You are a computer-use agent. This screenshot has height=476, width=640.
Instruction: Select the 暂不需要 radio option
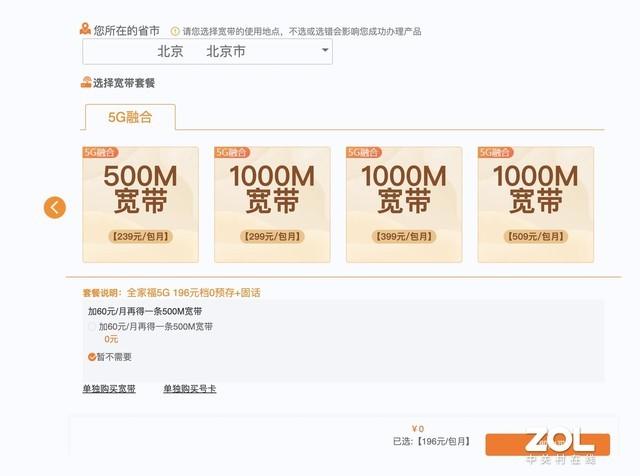[92, 357]
